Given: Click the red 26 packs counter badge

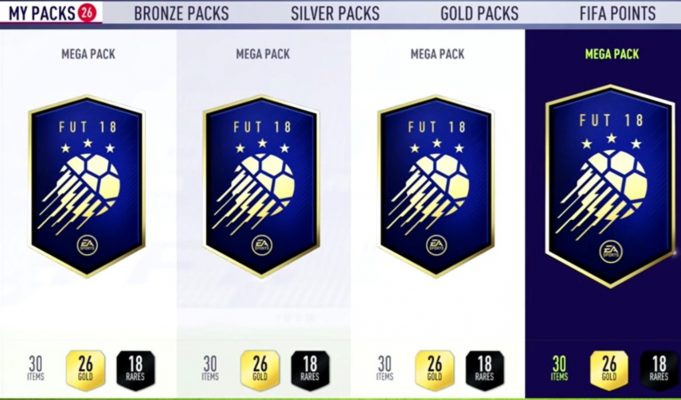Looking at the screenshot, I should click(87, 13).
